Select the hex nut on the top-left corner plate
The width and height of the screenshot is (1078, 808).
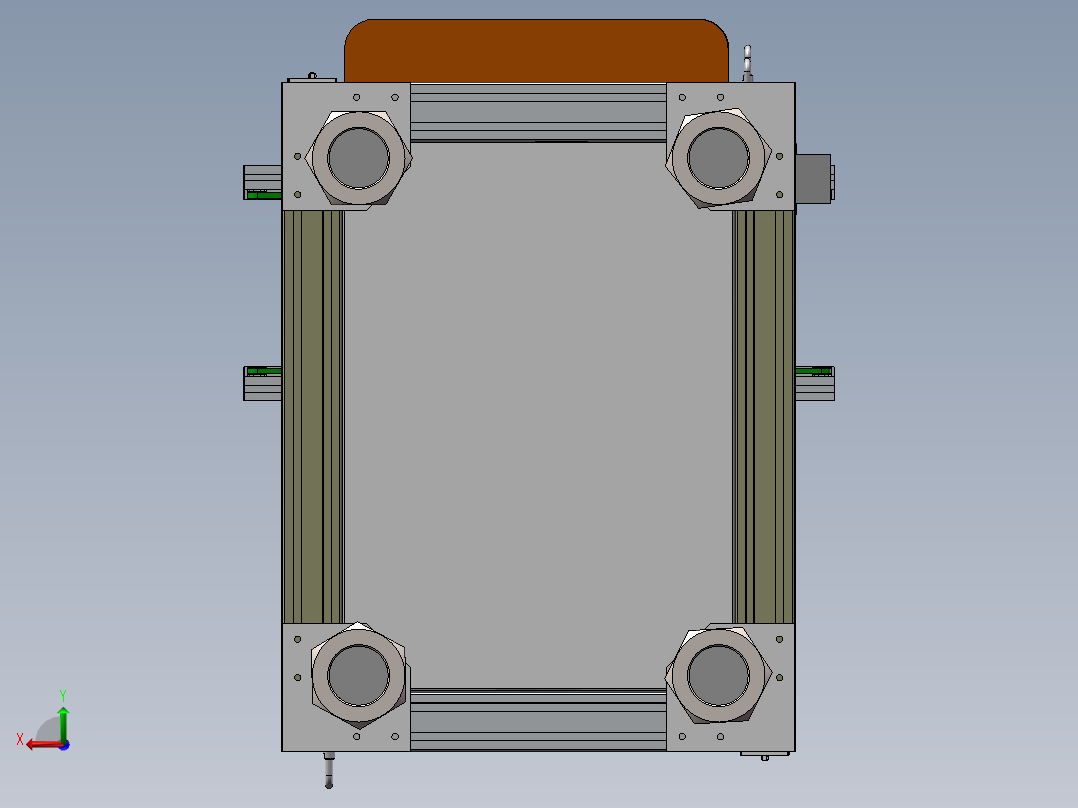coord(358,158)
